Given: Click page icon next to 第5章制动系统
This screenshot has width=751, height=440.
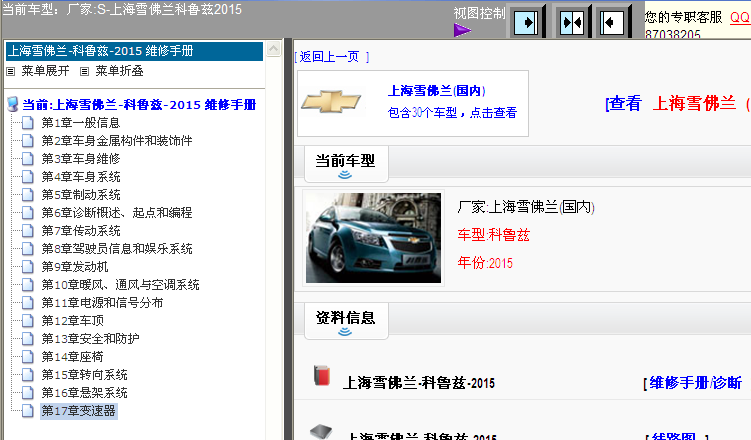Looking at the screenshot, I should [28, 195].
